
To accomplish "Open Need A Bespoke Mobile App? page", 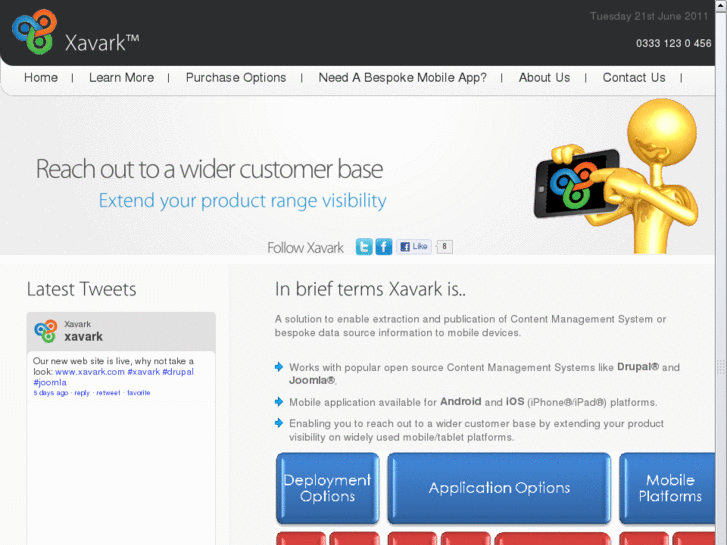I will pyautogui.click(x=402, y=77).
